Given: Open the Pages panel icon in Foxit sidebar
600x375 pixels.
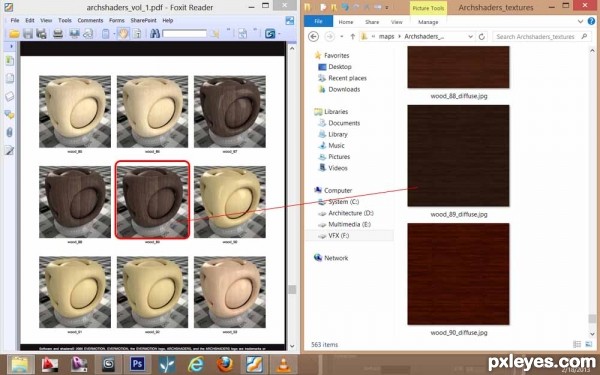Looking at the screenshot, I should 10,78.
